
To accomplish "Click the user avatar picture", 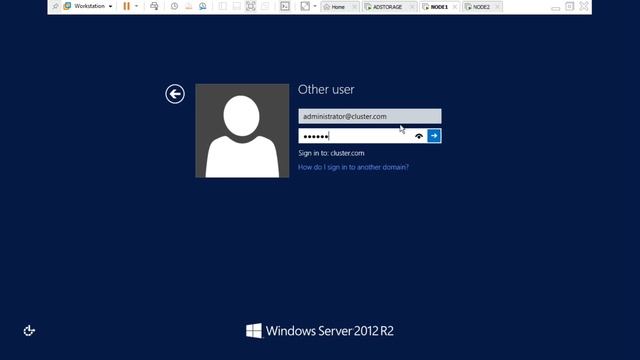I will click(242, 131).
